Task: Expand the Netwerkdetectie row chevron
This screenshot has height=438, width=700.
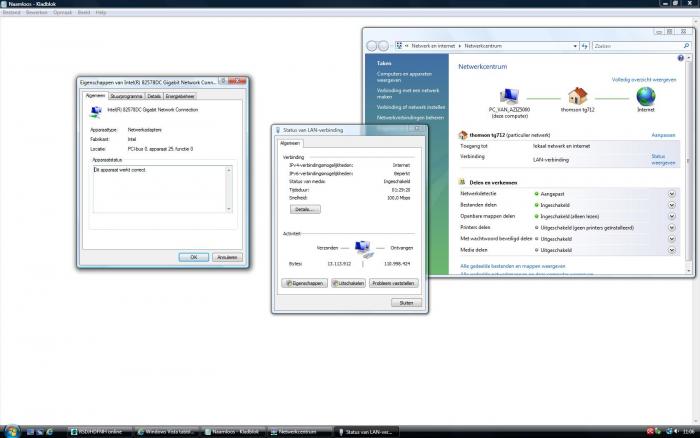Action: point(671,194)
